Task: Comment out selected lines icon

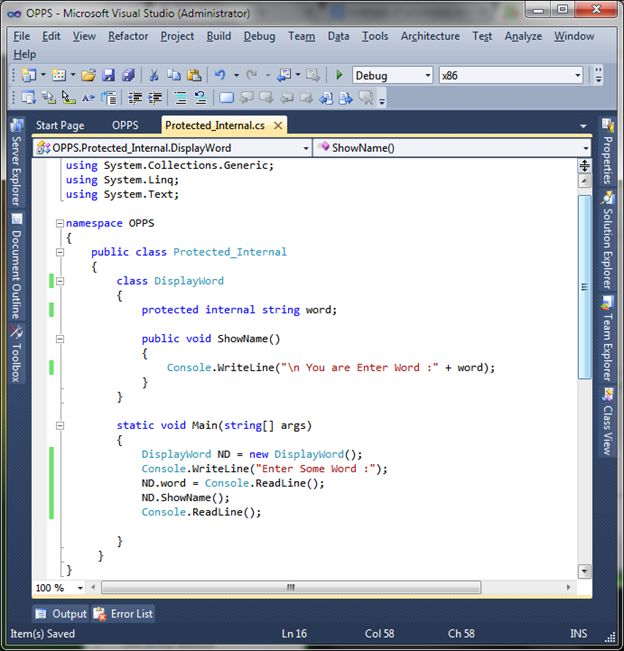Action: [x=181, y=98]
